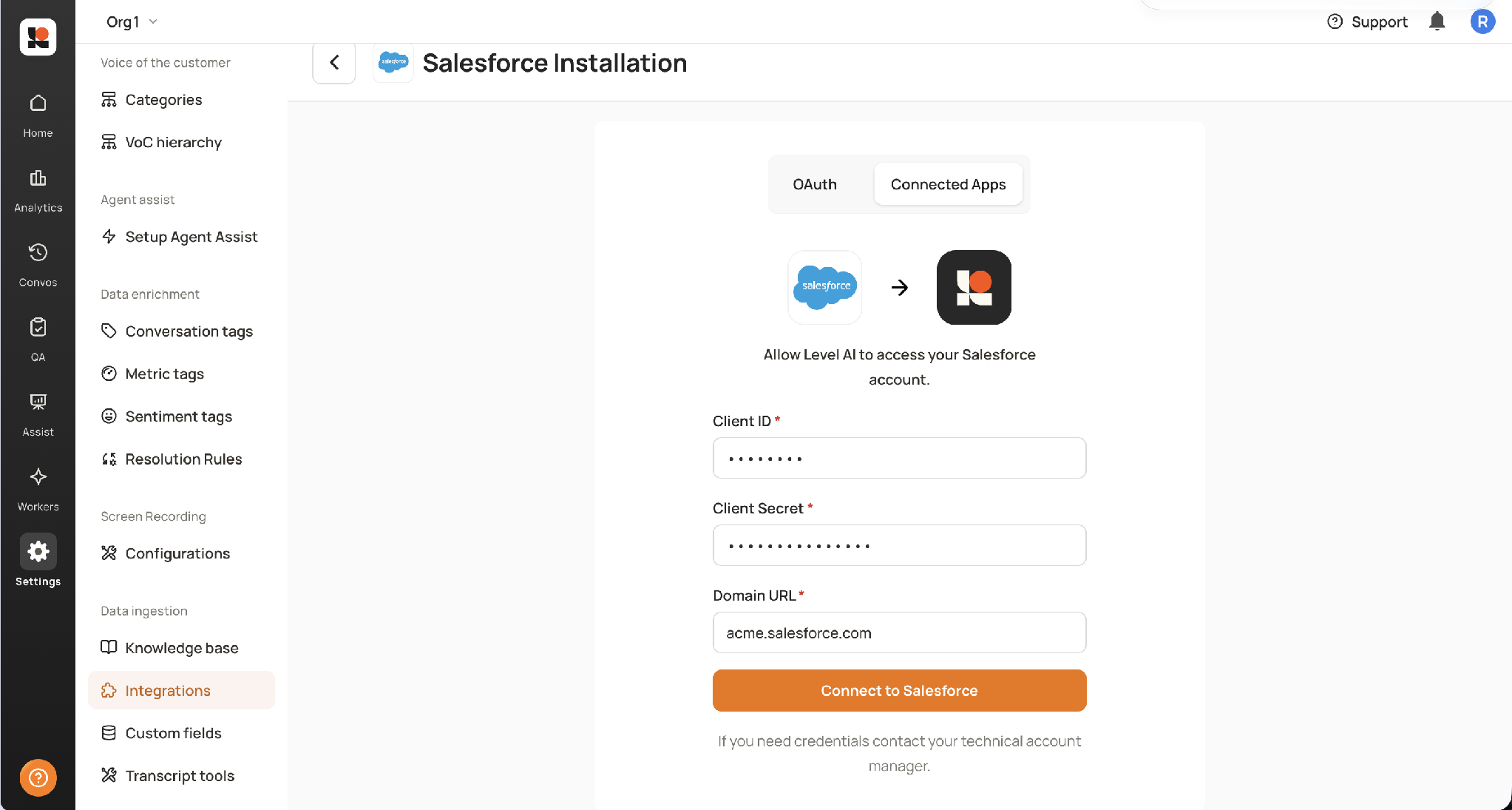Screen dimensions: 1512x810
Task: Go to Convos history
Action: [38, 266]
